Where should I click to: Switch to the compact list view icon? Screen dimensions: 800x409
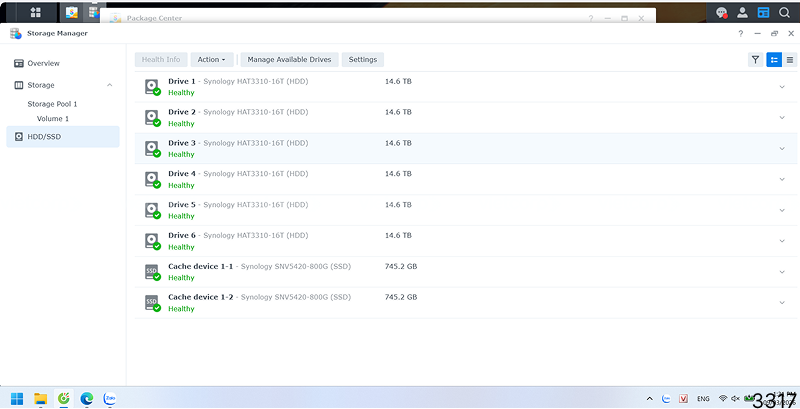tap(790, 60)
